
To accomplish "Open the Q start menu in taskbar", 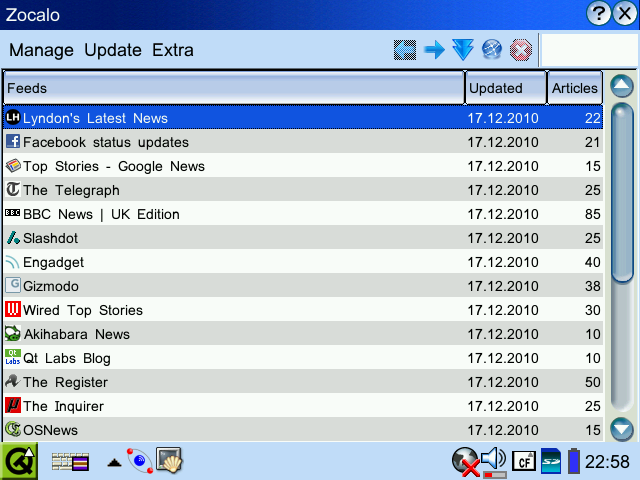I will [x=19, y=461].
